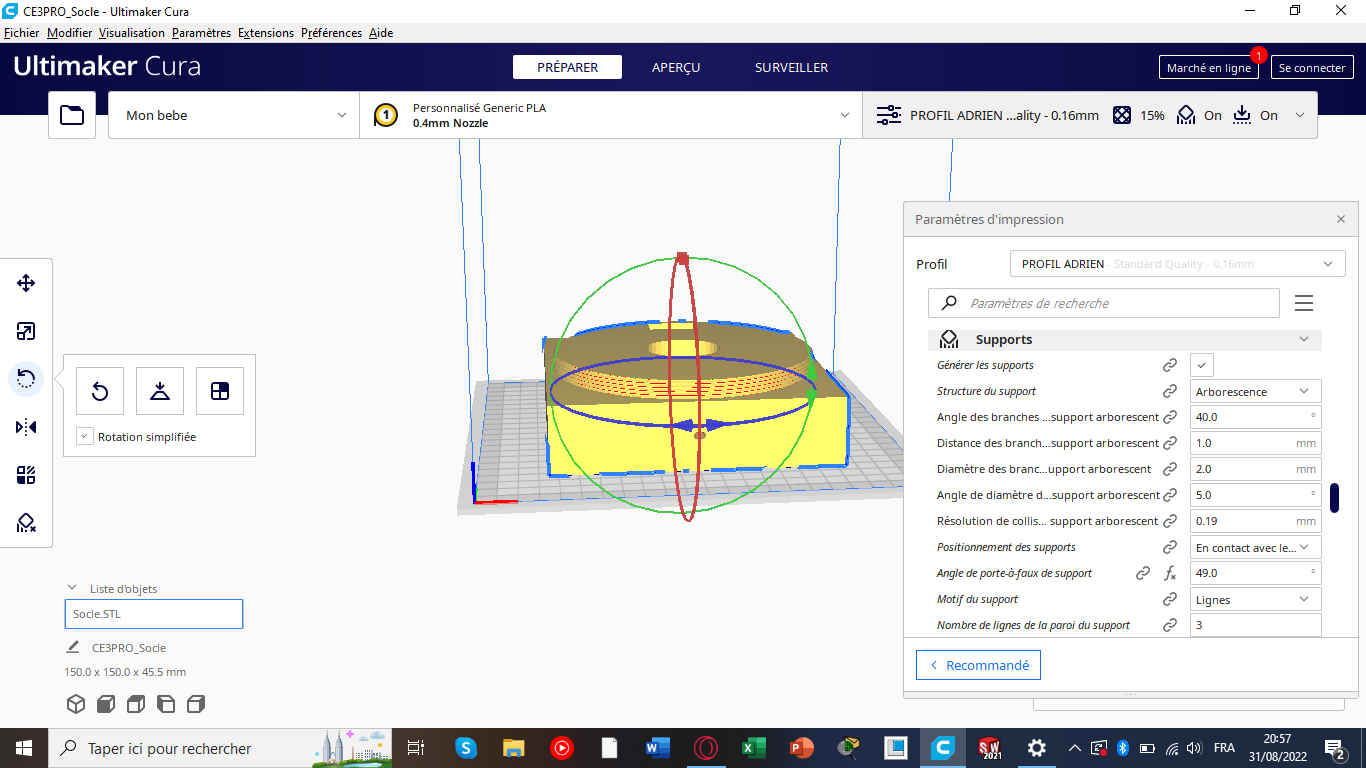
Task: Click the Se connecter button
Action: tap(1312, 68)
